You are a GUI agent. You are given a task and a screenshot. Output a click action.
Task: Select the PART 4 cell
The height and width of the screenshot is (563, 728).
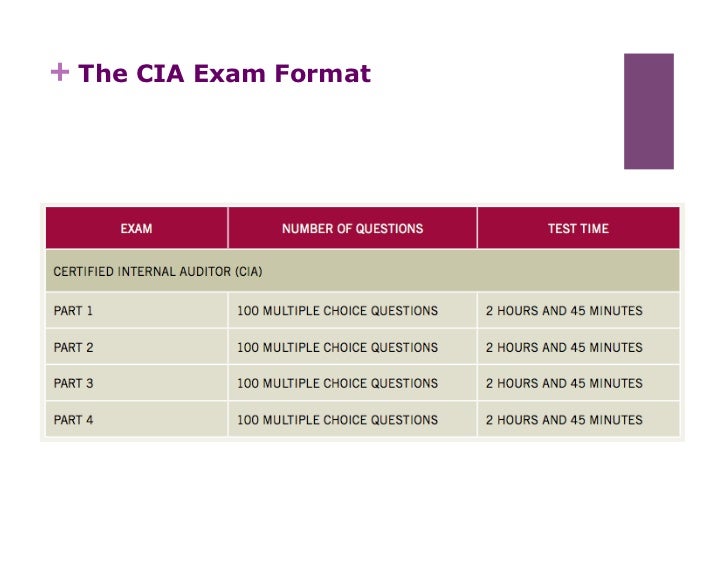(x=136, y=419)
